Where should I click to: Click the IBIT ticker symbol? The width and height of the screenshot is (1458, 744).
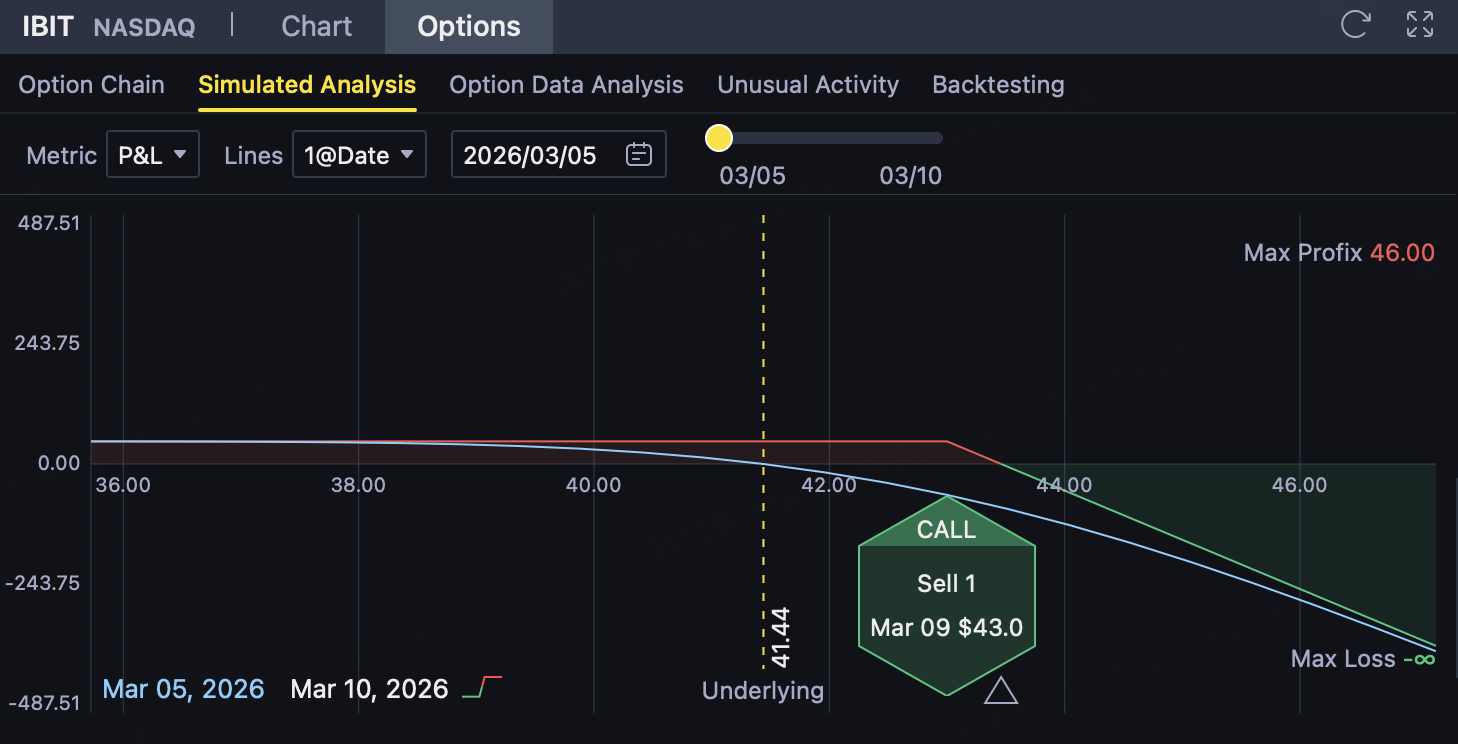48,26
